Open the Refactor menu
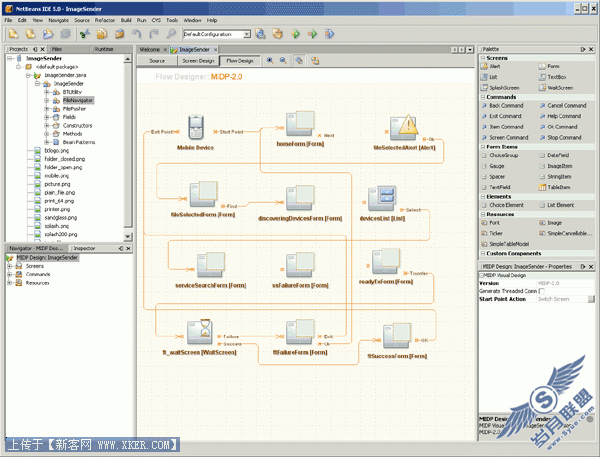Viewport: 600px width, 457px height. click(105, 20)
